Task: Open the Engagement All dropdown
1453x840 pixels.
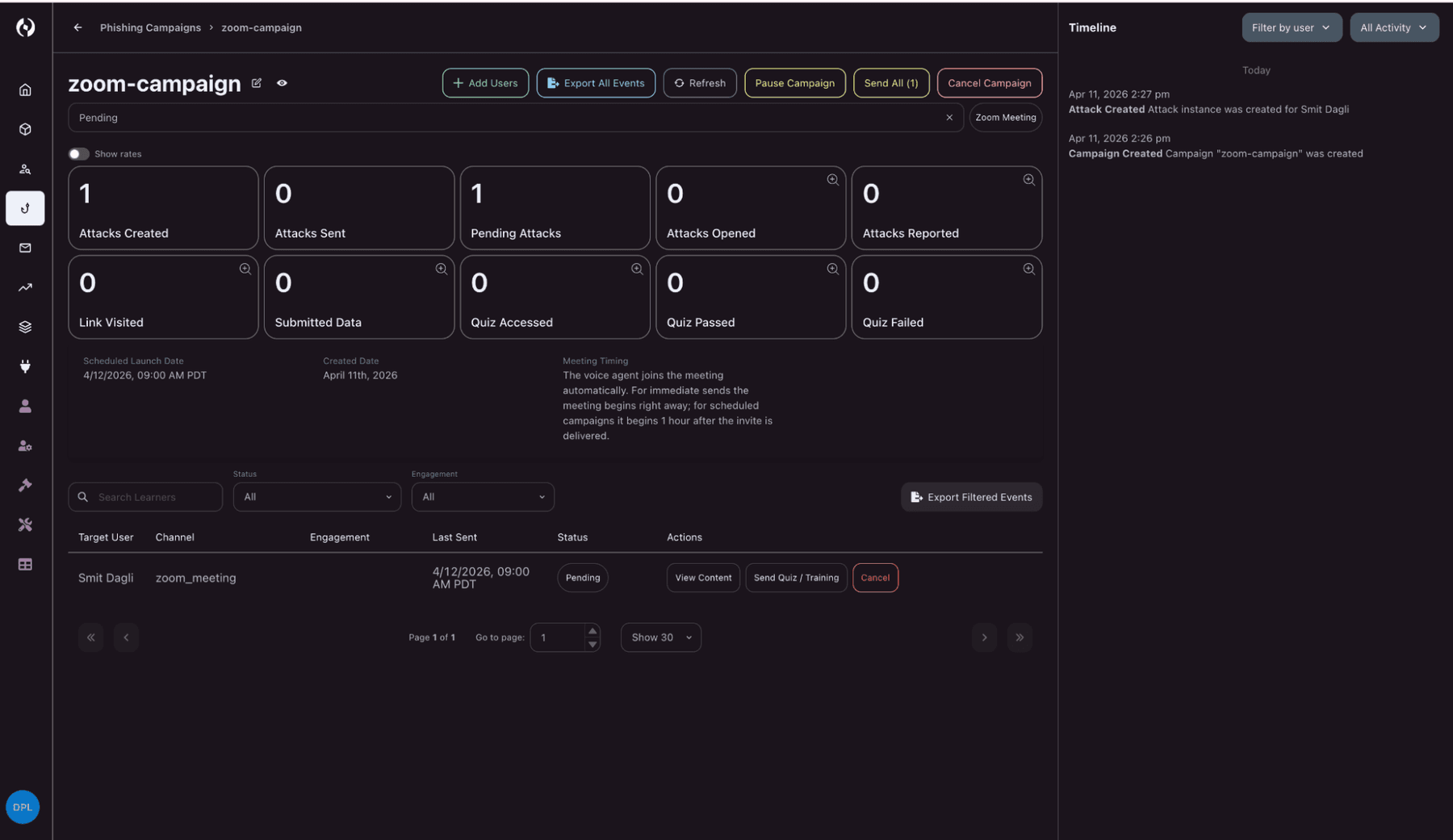Action: [x=482, y=497]
